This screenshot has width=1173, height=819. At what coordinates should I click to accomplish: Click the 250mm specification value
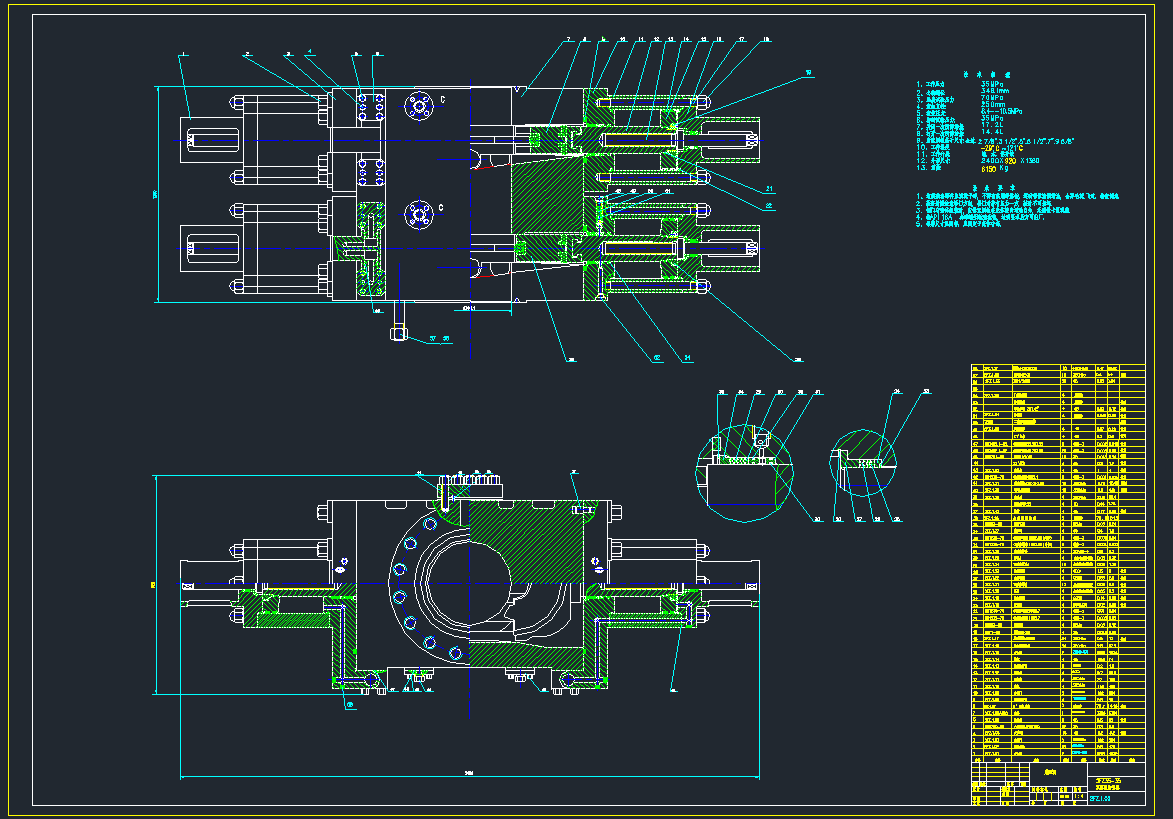pos(993,105)
